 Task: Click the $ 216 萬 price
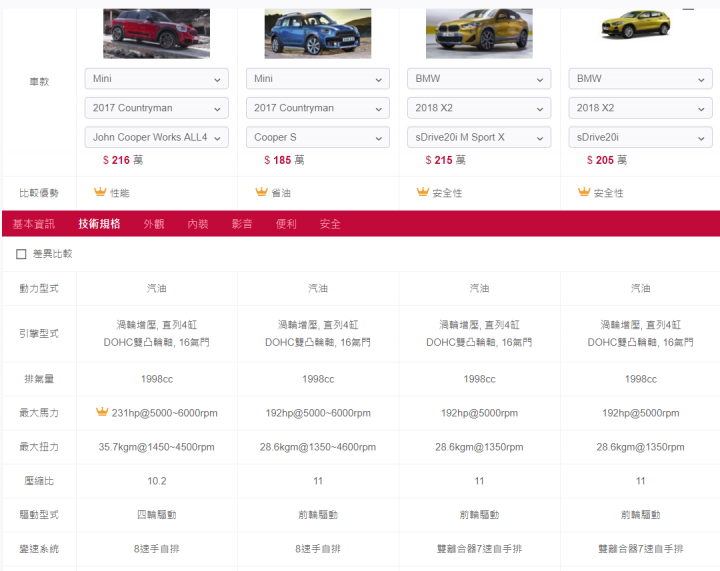123,160
